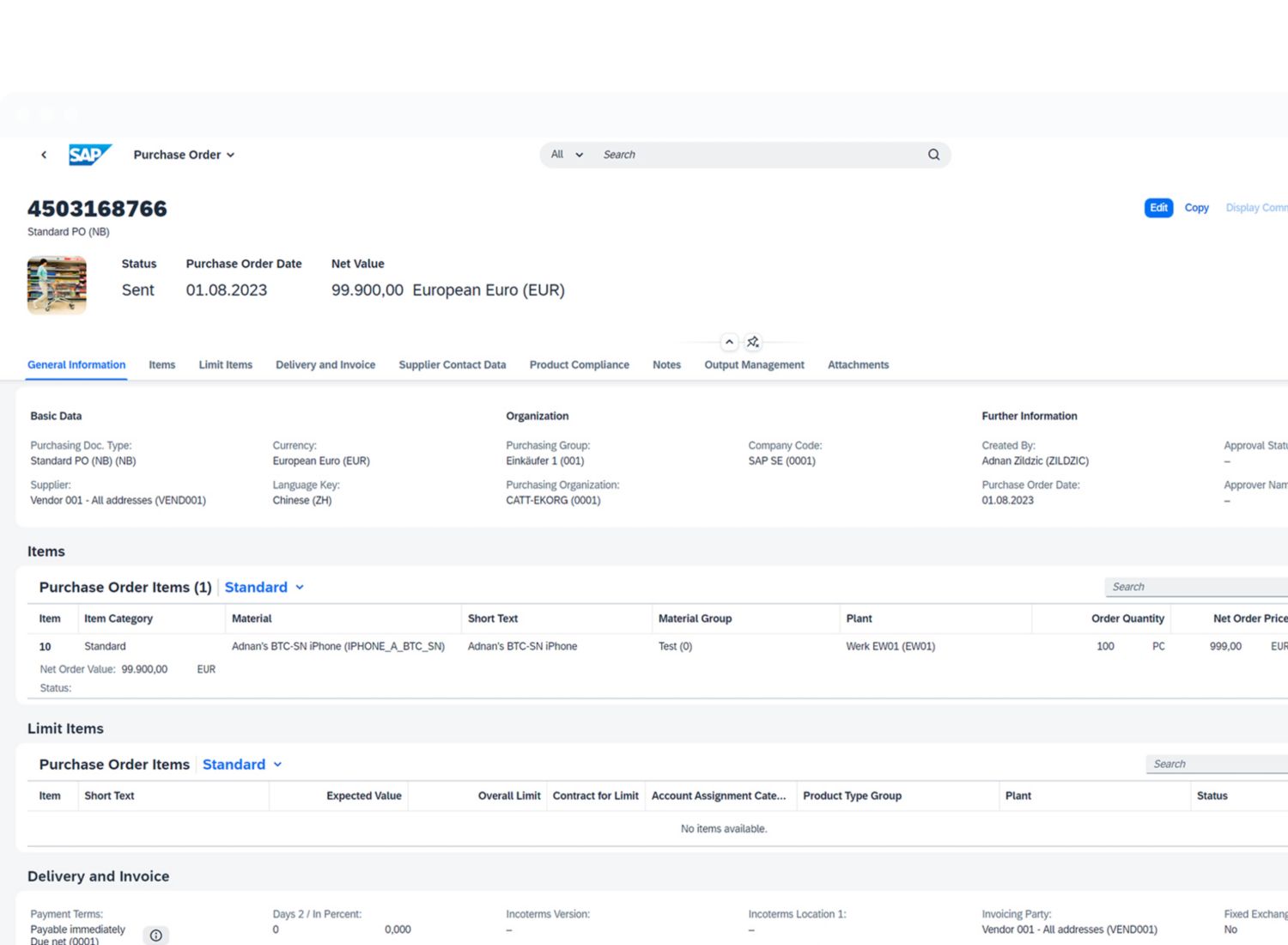Click the SAP logo

point(89,155)
